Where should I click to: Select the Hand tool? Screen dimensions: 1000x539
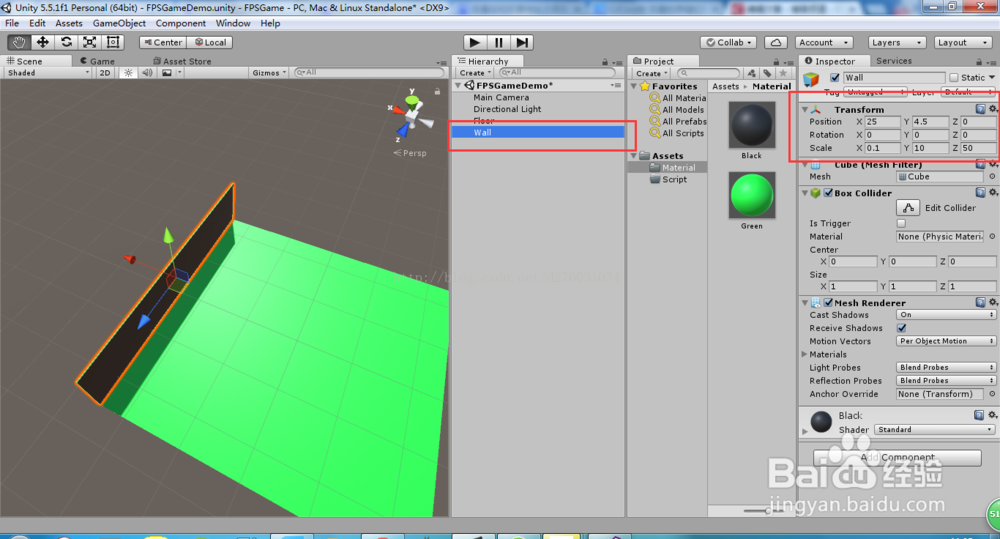click(x=19, y=42)
